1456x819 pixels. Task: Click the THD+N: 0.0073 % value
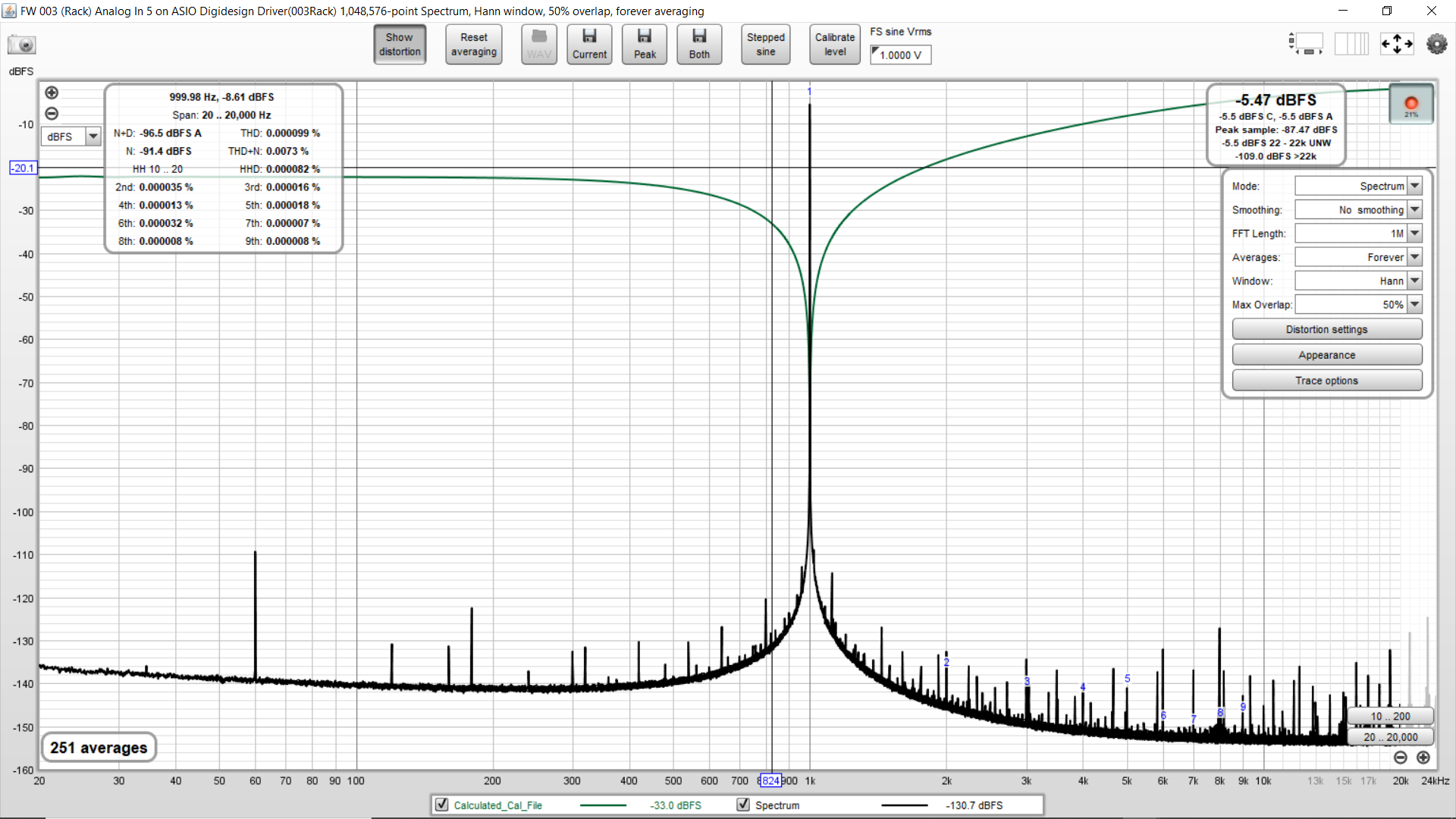tap(268, 152)
